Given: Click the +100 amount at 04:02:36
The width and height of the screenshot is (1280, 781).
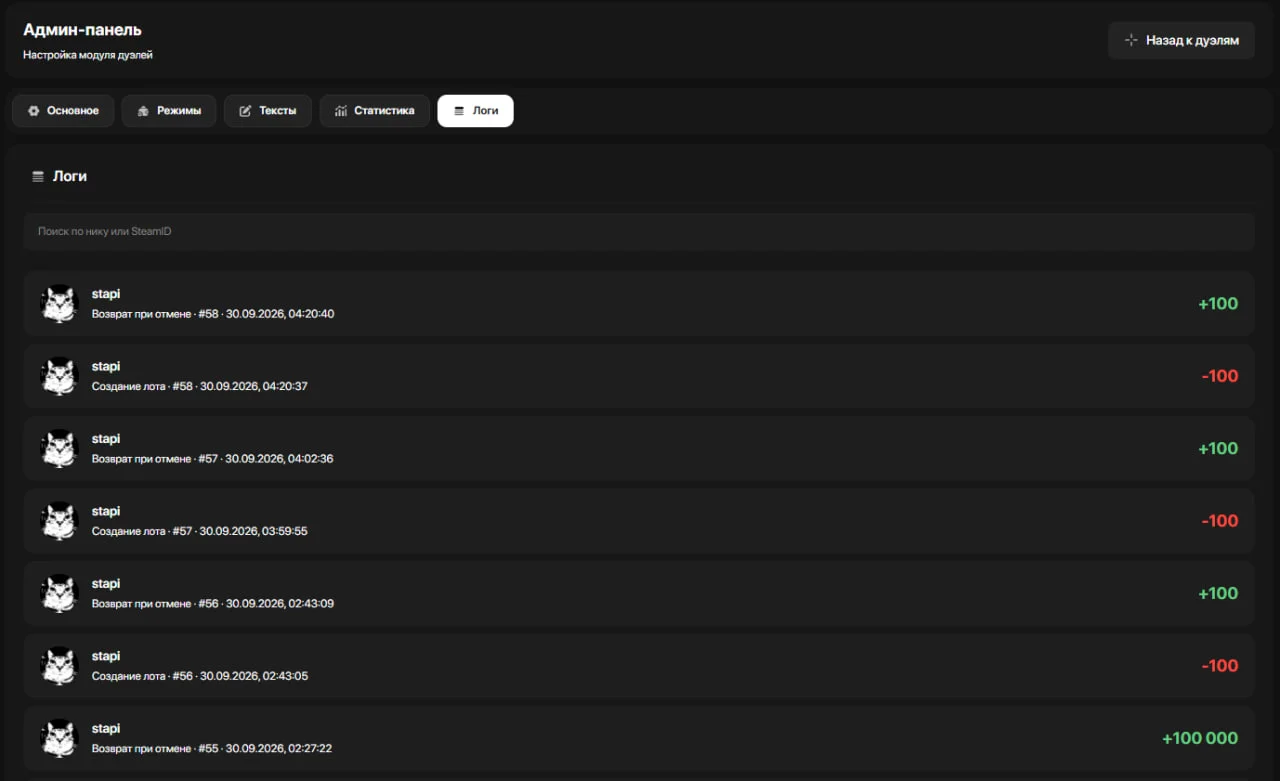Looking at the screenshot, I should coord(1218,448).
